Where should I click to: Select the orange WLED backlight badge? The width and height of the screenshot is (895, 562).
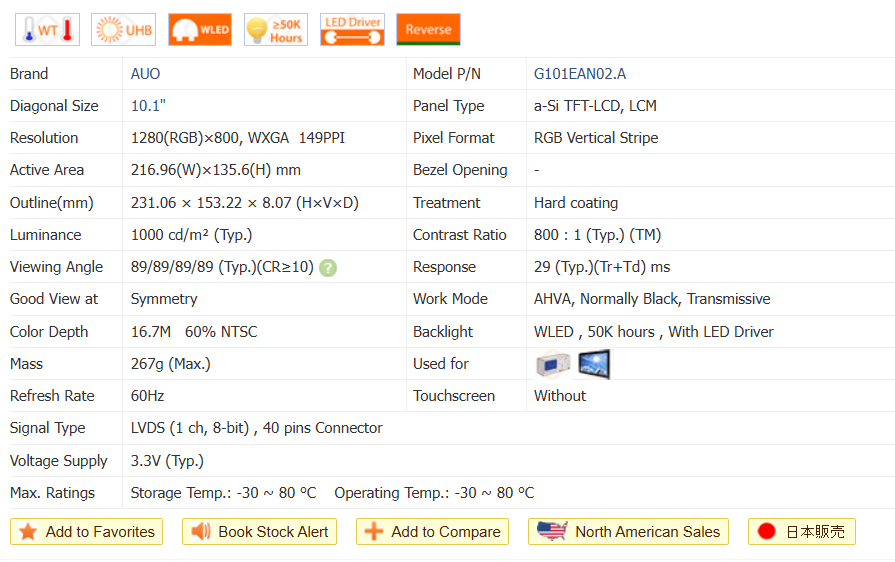coord(200,30)
